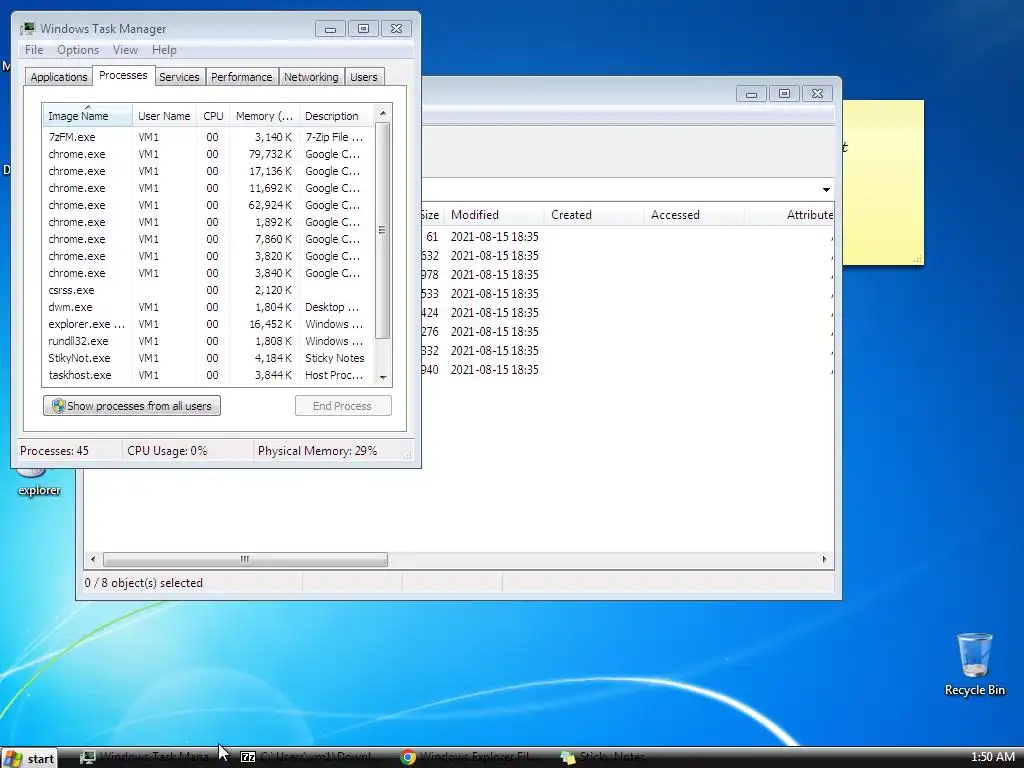This screenshot has width=1024, height=768.
Task: Click the process list scroll up arrow
Action: 383,114
